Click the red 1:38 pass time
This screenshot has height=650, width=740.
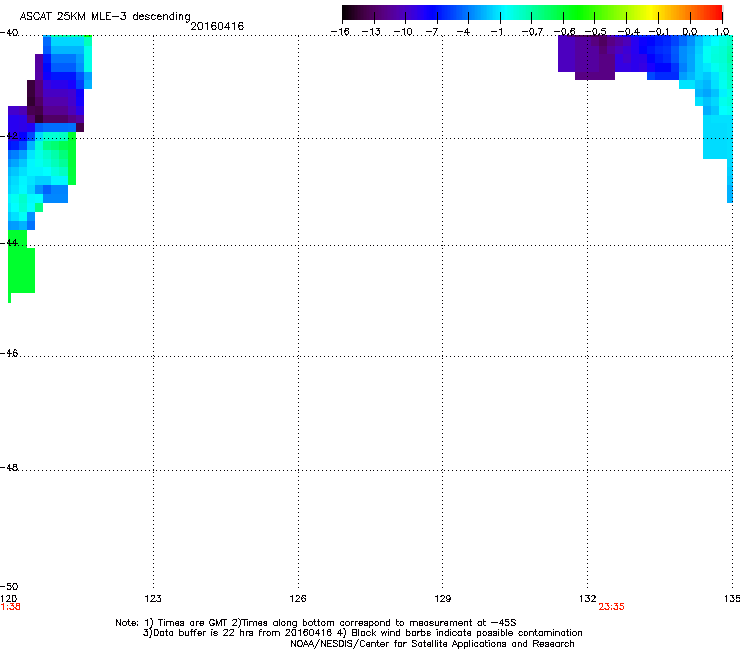(10, 607)
